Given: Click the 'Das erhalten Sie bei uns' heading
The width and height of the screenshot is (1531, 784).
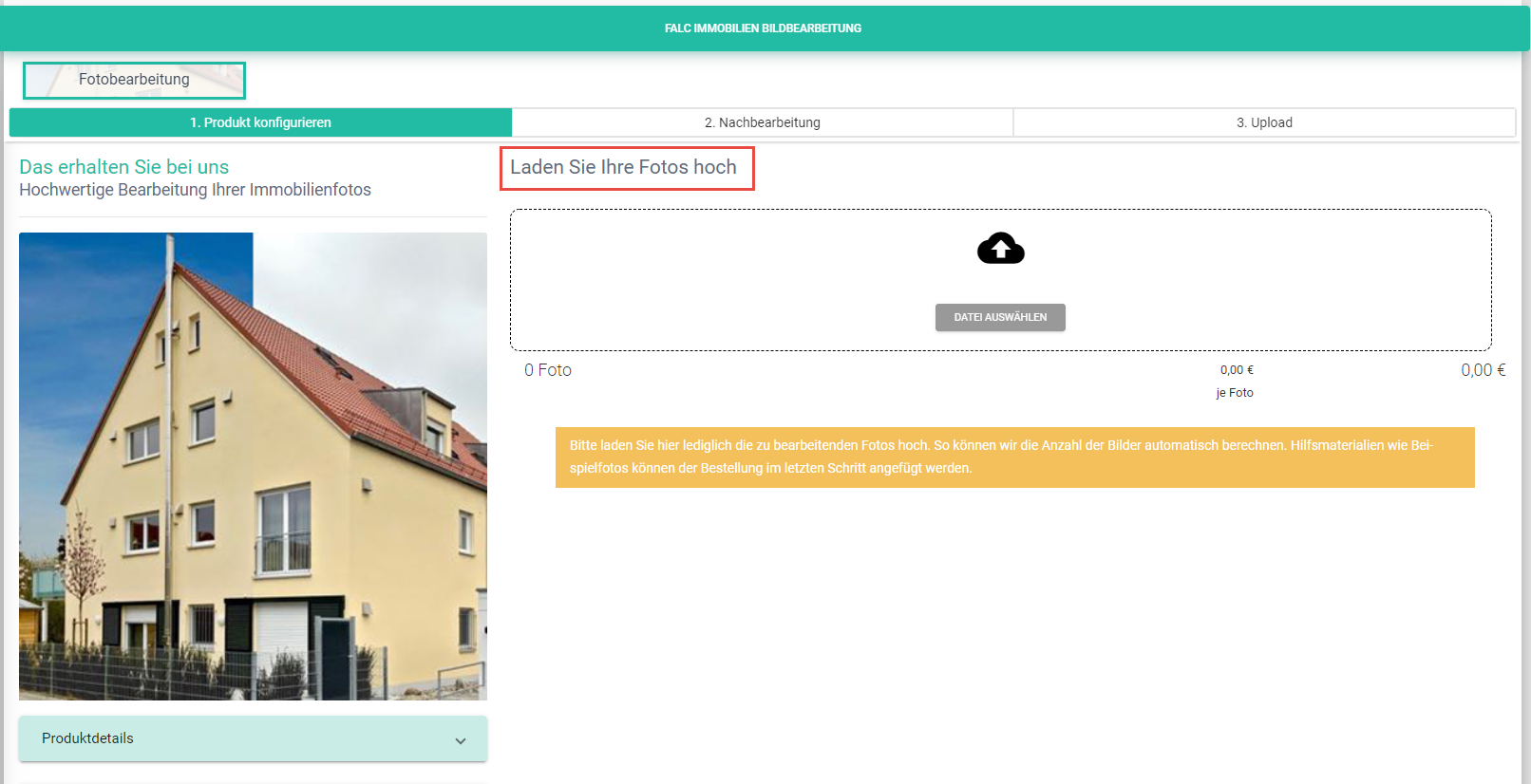Looking at the screenshot, I should (x=124, y=167).
